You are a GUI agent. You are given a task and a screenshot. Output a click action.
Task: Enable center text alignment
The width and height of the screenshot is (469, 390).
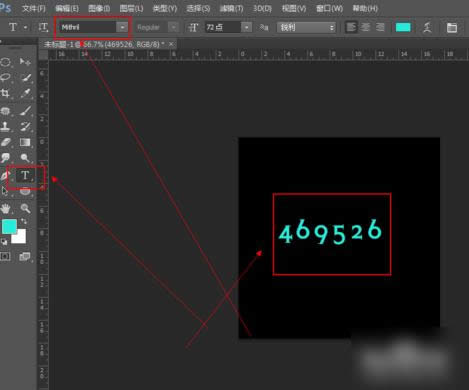click(x=366, y=27)
